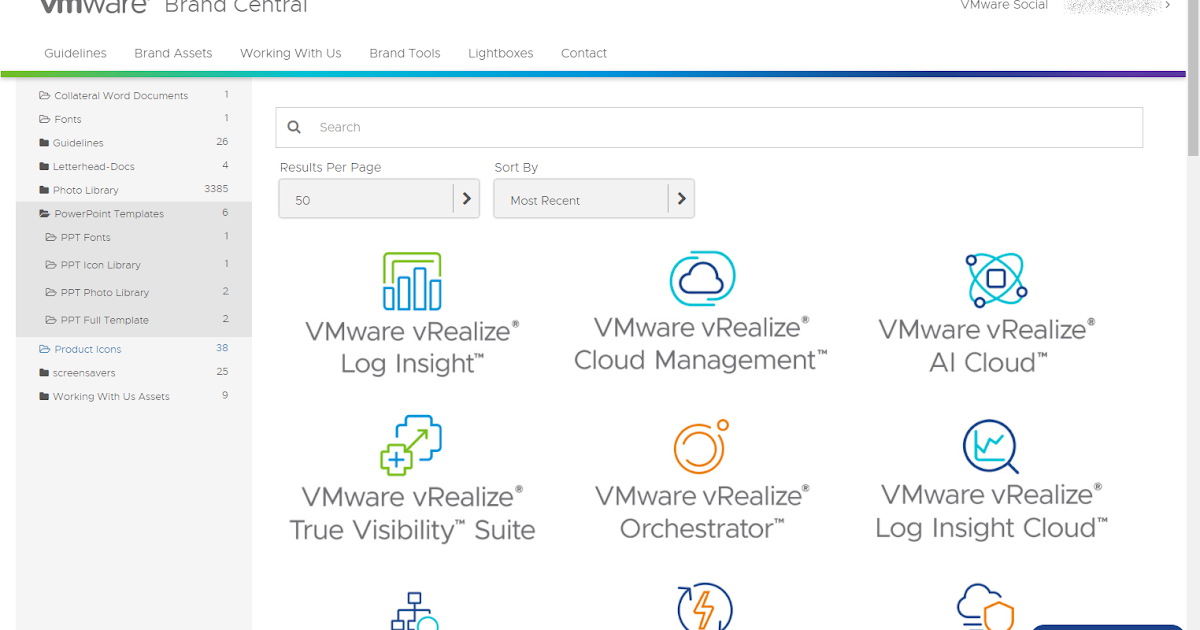The image size is (1200, 630).
Task: Click the folder icon beside screensavers
Action: coord(44,373)
